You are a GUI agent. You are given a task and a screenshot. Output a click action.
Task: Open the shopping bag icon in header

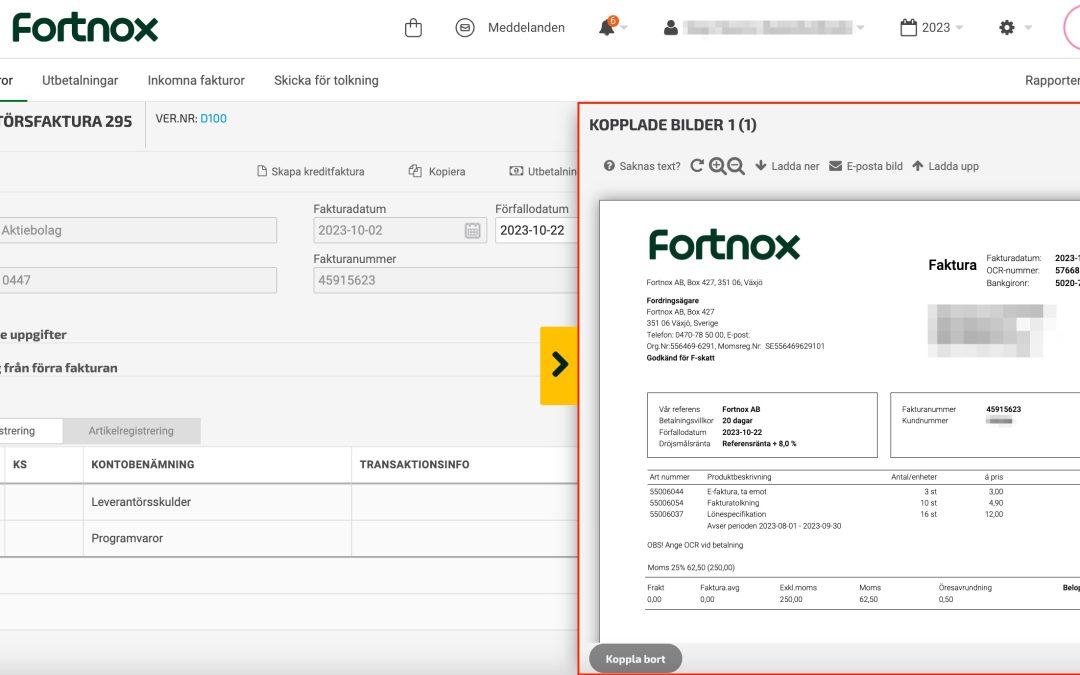pyautogui.click(x=413, y=28)
